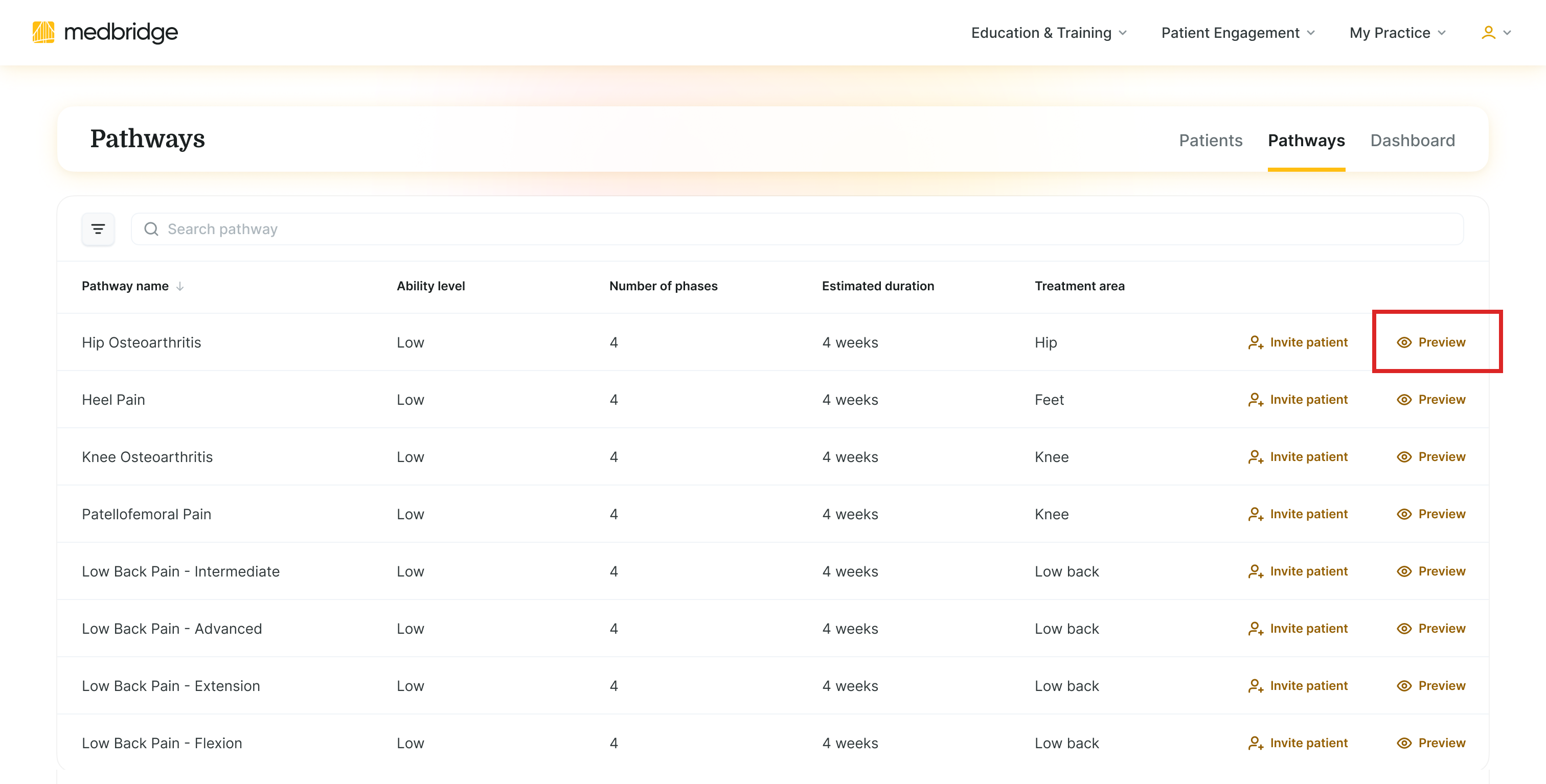
Task: Click eye icon for Low Back Pain - Flexion
Action: 1404,743
